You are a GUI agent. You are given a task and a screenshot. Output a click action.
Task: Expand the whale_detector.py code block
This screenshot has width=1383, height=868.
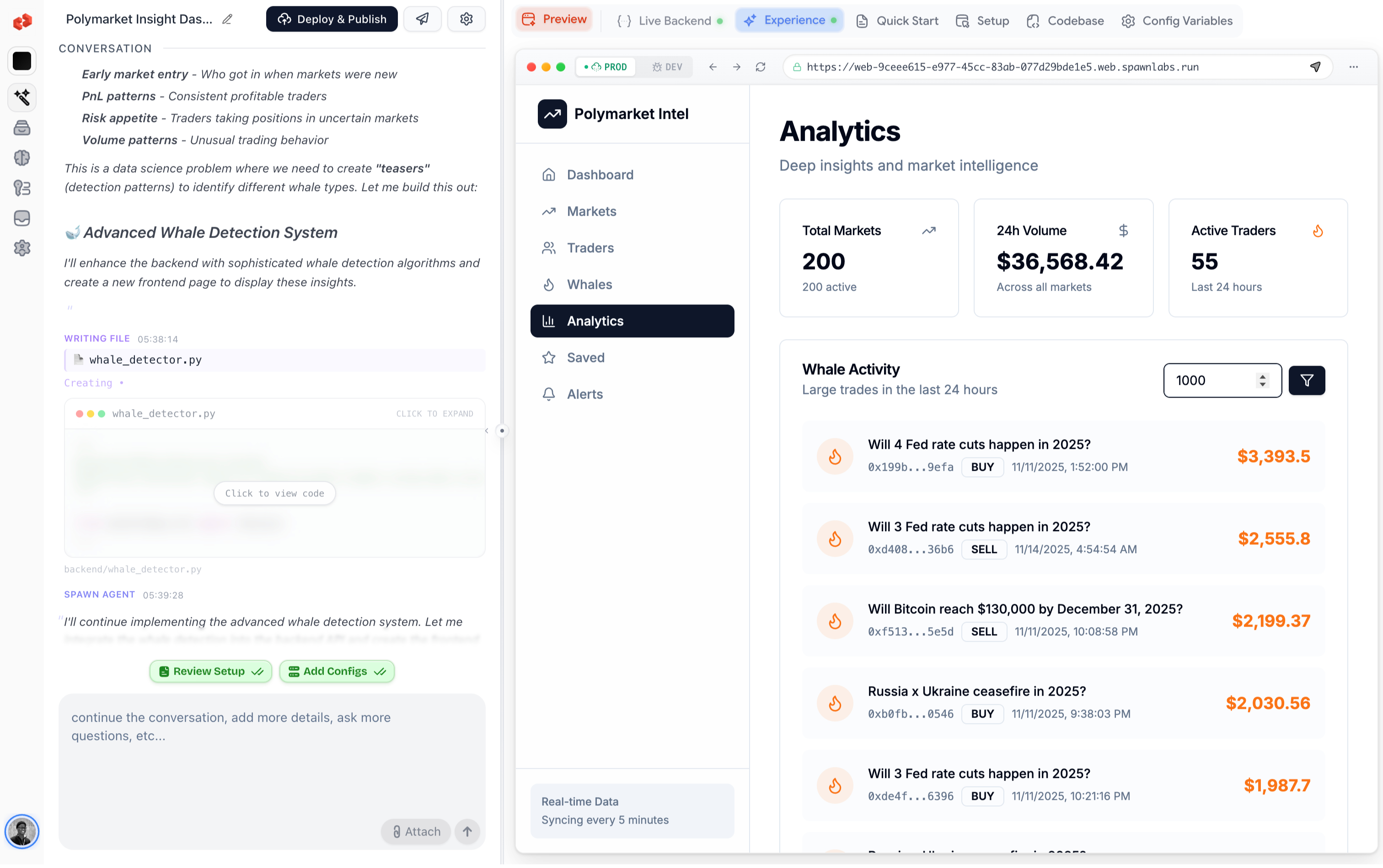(435, 413)
